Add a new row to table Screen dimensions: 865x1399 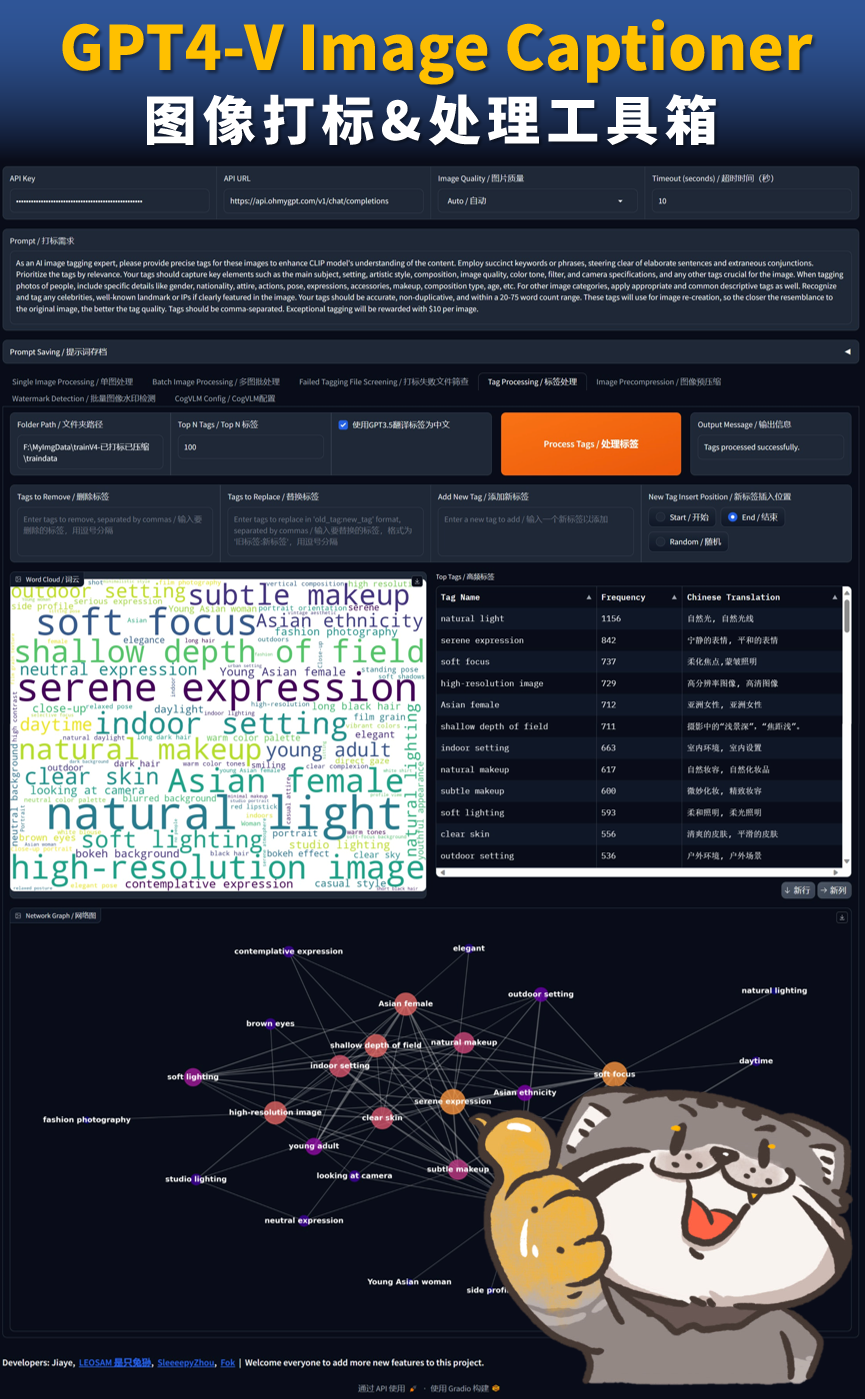click(797, 890)
